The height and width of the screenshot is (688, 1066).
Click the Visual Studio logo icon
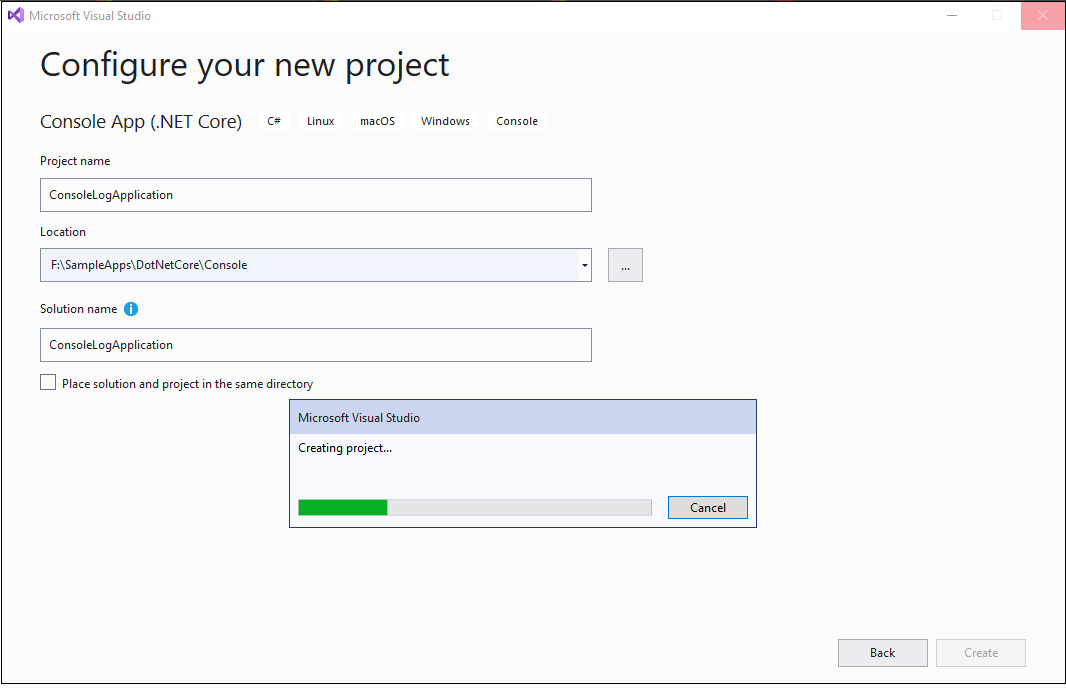tap(16, 15)
